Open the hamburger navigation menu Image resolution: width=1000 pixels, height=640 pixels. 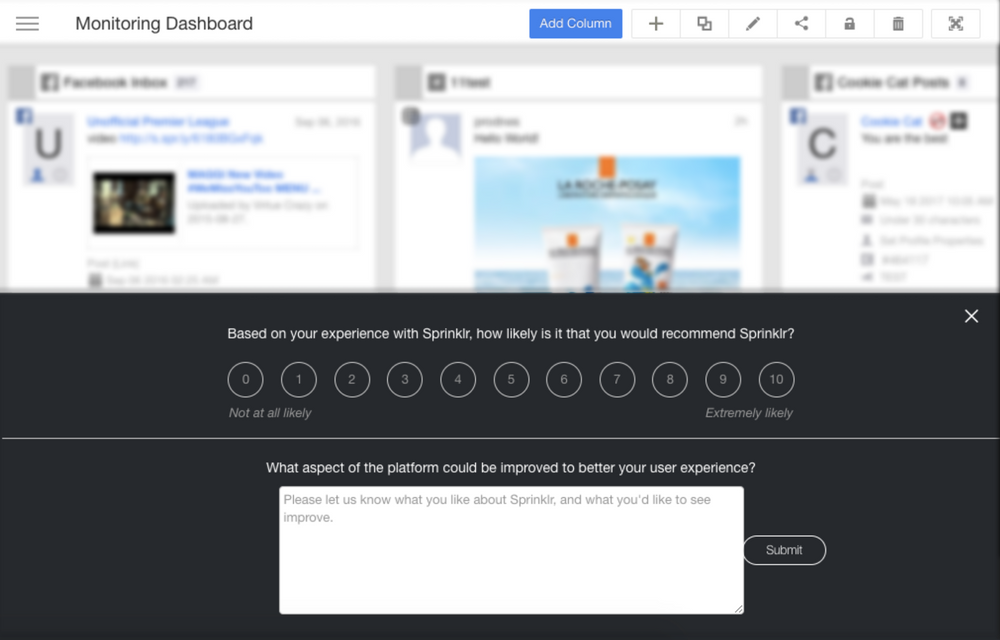(27, 24)
